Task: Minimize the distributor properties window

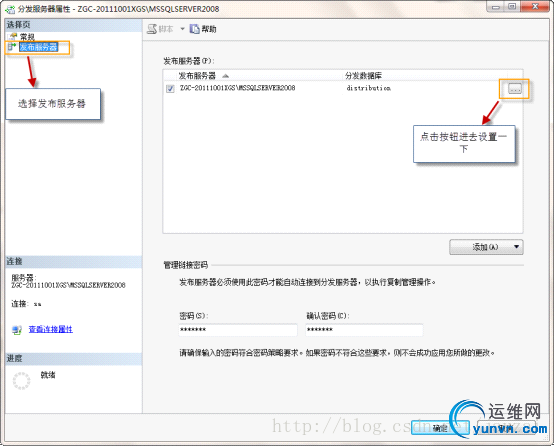Action: pos(496,7)
